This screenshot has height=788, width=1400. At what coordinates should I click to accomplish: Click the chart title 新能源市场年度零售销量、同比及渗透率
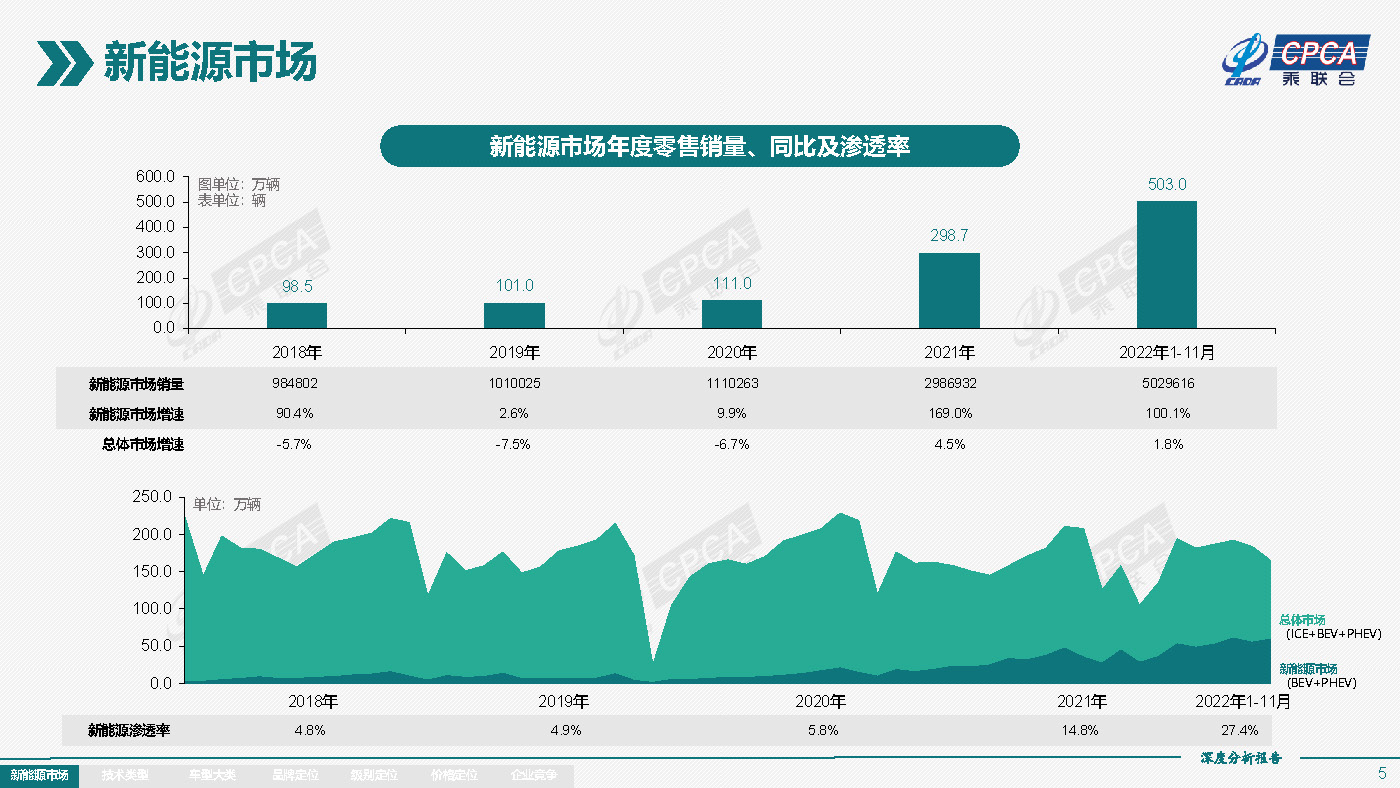pyautogui.click(x=699, y=146)
